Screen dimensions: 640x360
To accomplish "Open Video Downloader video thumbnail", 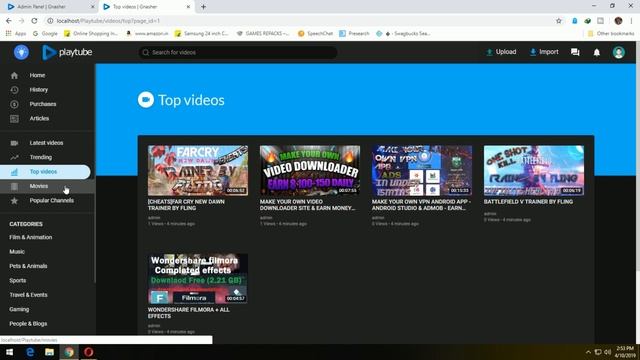I will (x=310, y=171).
